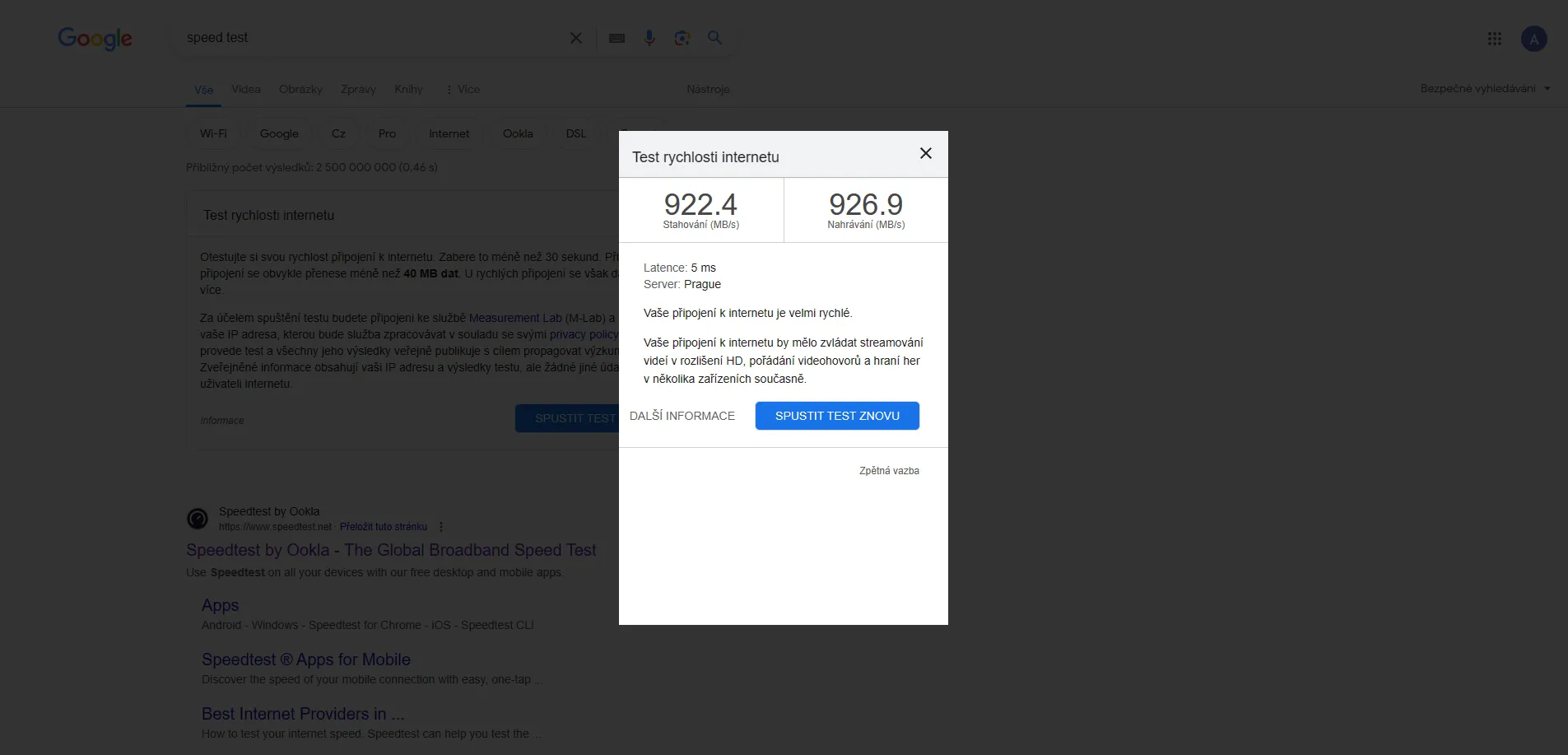Open Google Lens image search
This screenshot has height=755, width=1568.
(x=682, y=38)
